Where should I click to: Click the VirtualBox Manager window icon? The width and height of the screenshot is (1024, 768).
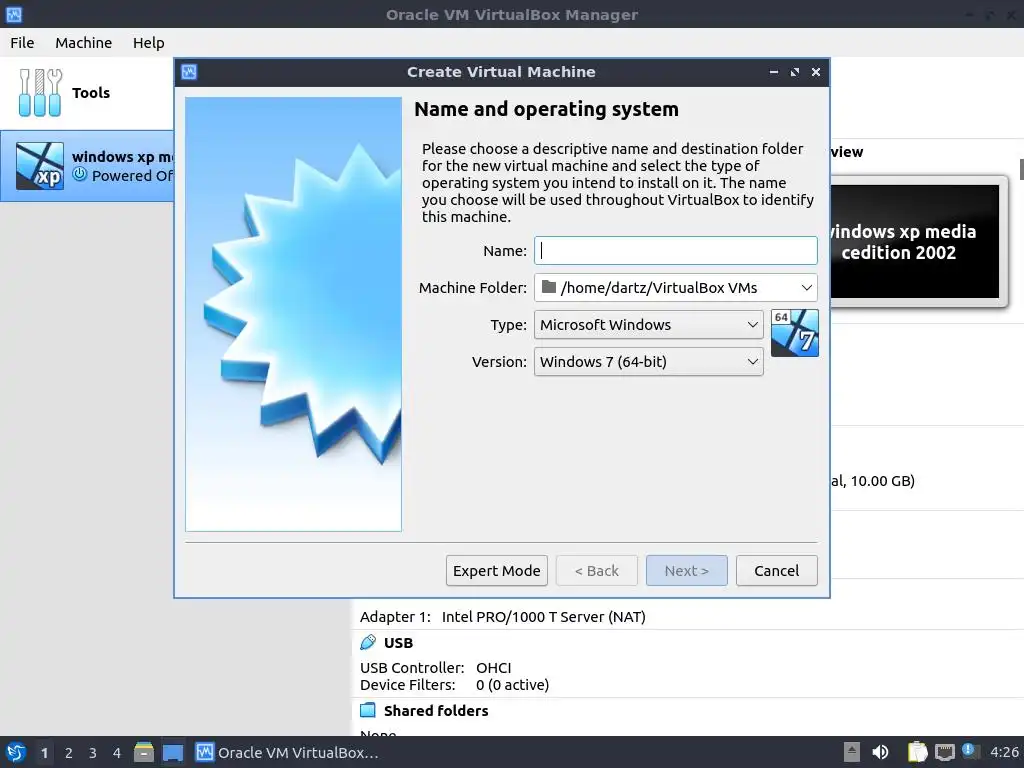coord(14,14)
